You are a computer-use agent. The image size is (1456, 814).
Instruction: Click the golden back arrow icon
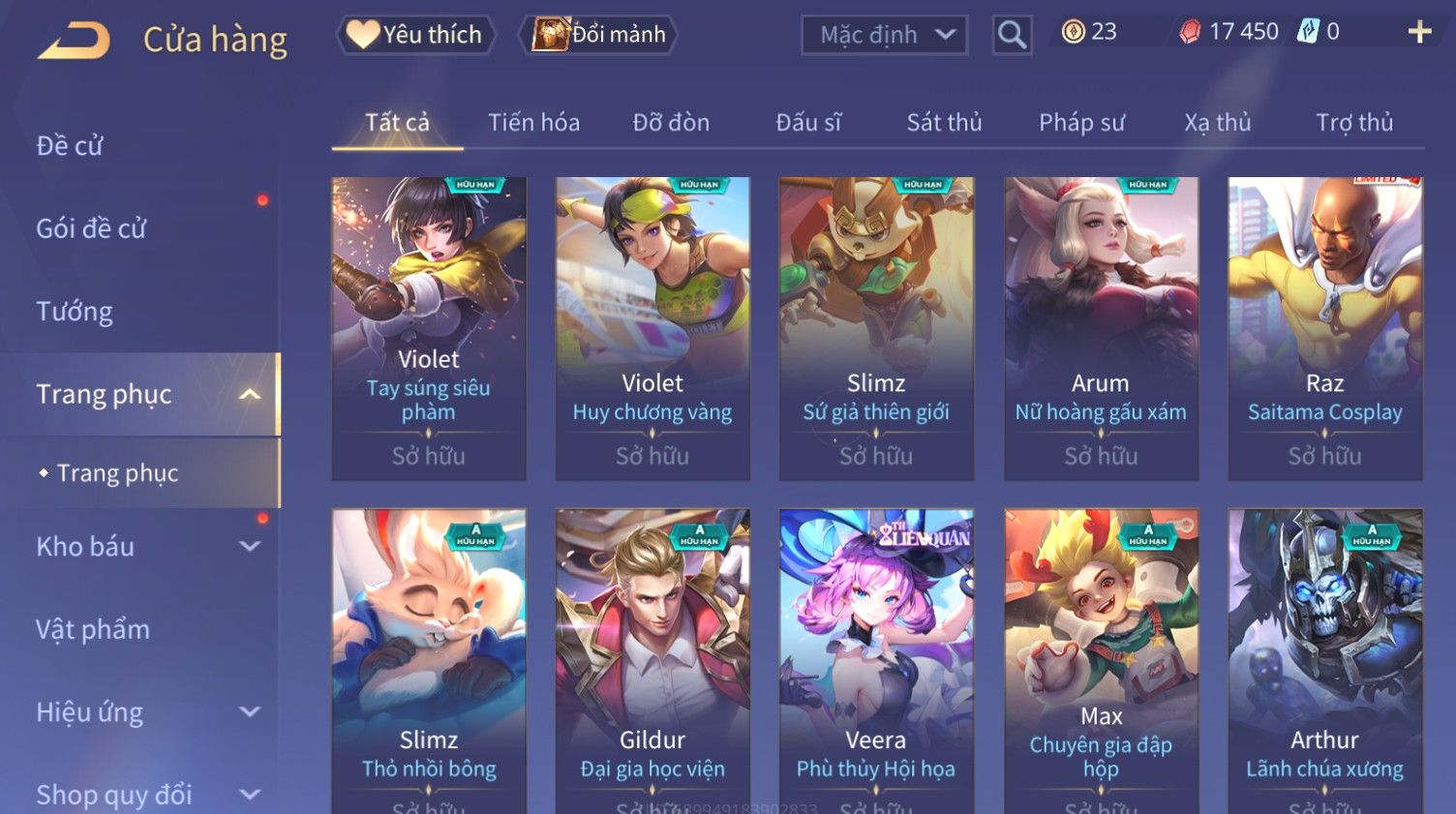click(x=74, y=41)
